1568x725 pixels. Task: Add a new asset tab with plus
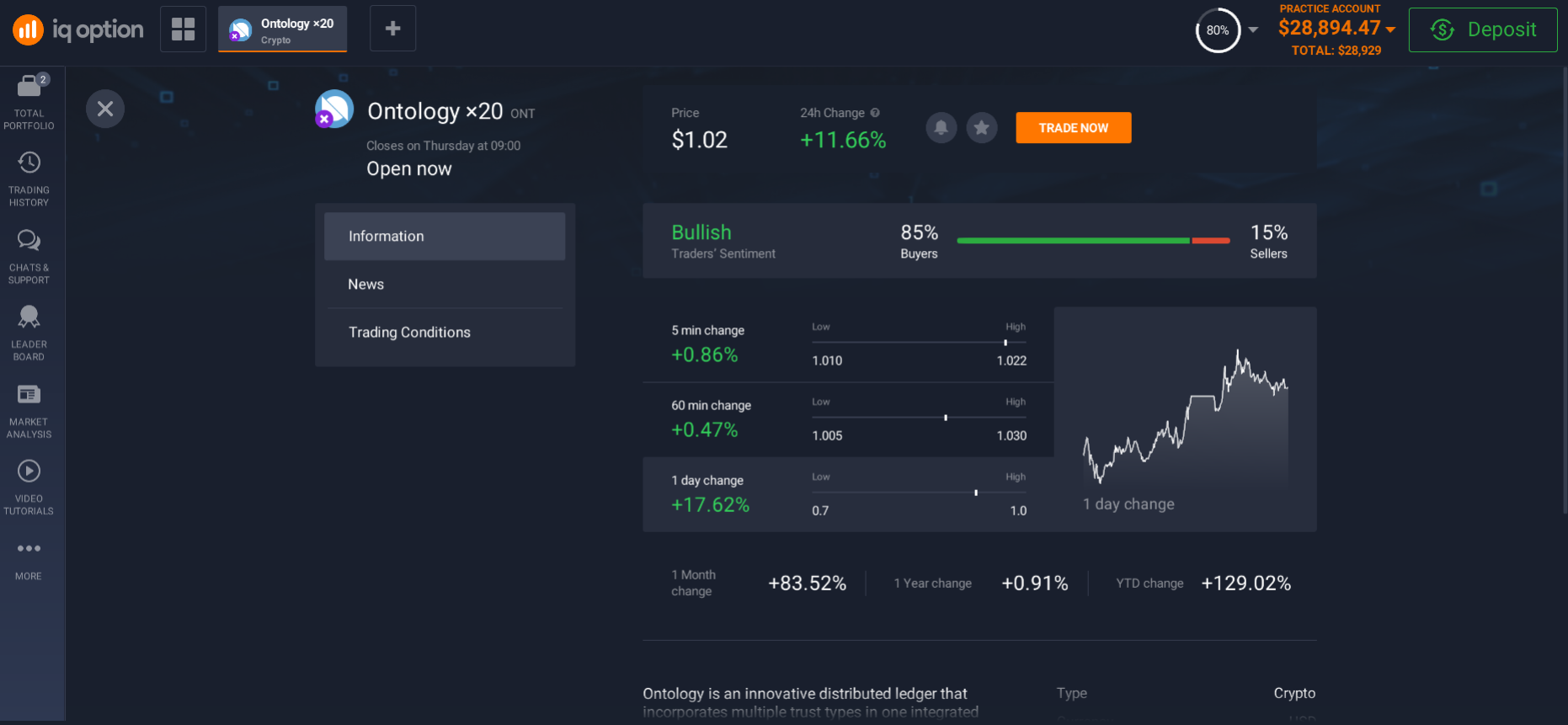[392, 29]
